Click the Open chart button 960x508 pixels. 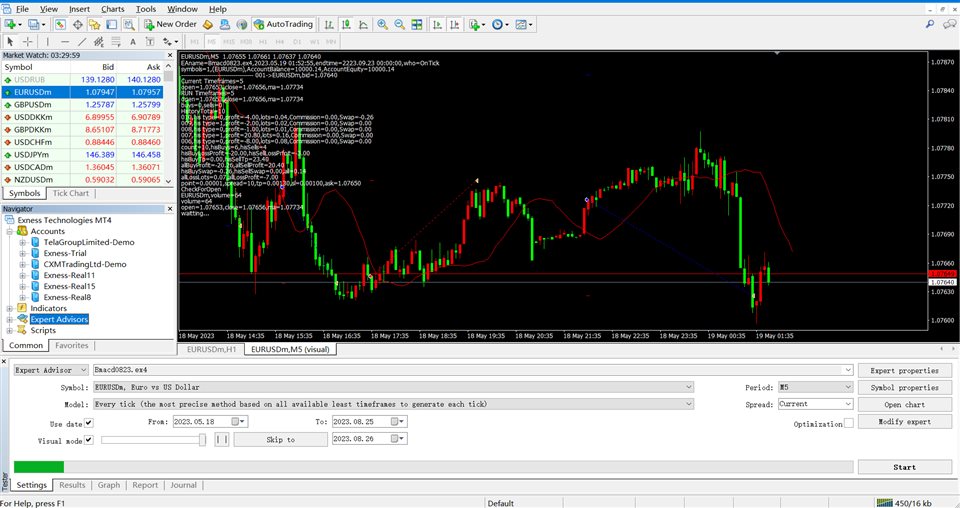(904, 405)
